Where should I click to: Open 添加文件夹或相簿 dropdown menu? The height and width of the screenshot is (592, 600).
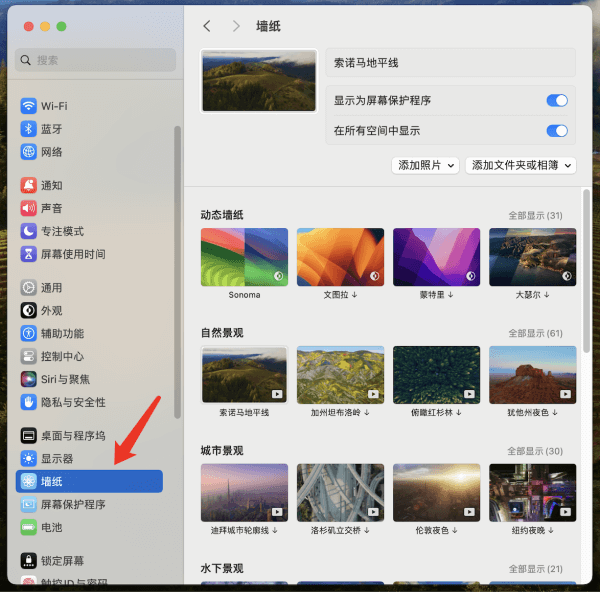click(520, 165)
